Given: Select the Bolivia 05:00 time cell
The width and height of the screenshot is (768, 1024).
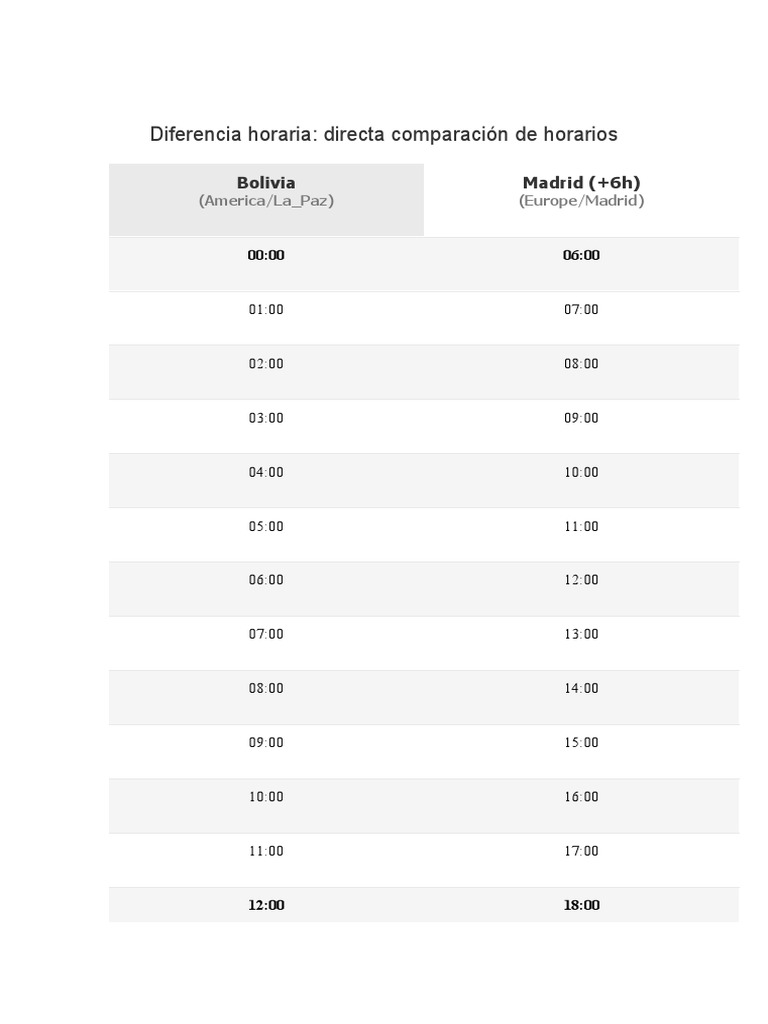Looking at the screenshot, I should (266, 526).
